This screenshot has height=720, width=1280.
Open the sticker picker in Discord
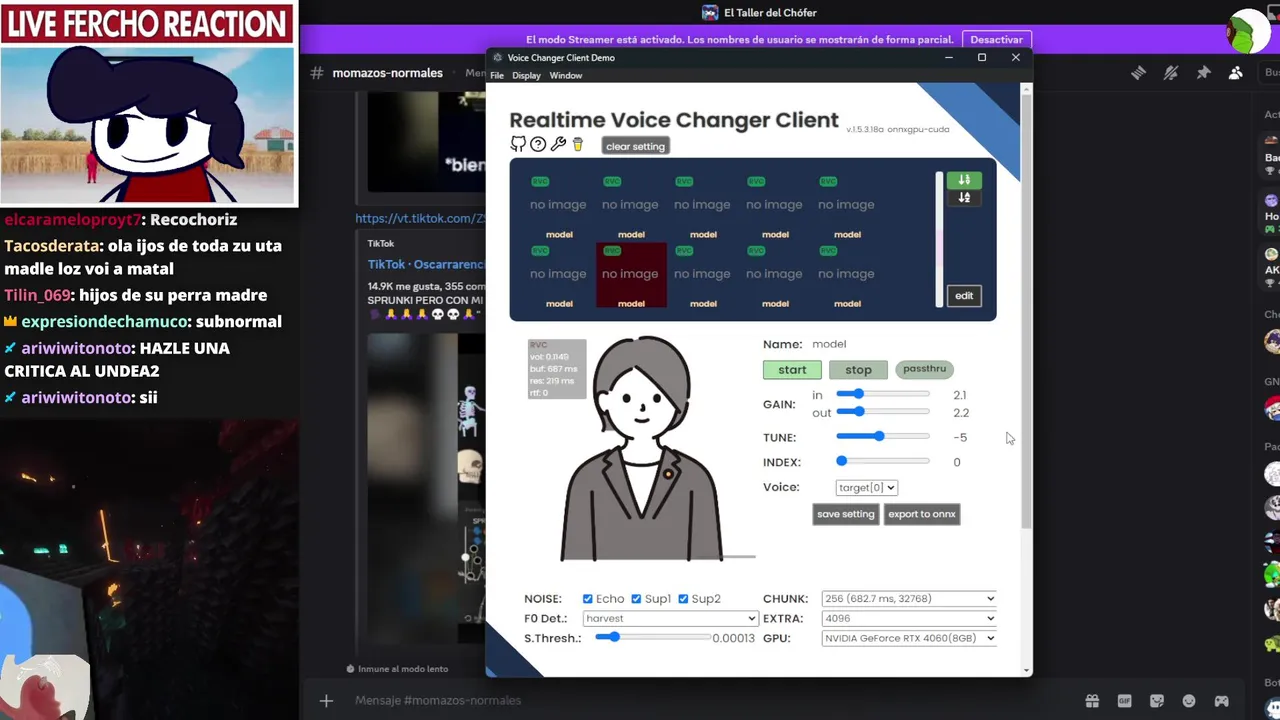[x=1157, y=701]
